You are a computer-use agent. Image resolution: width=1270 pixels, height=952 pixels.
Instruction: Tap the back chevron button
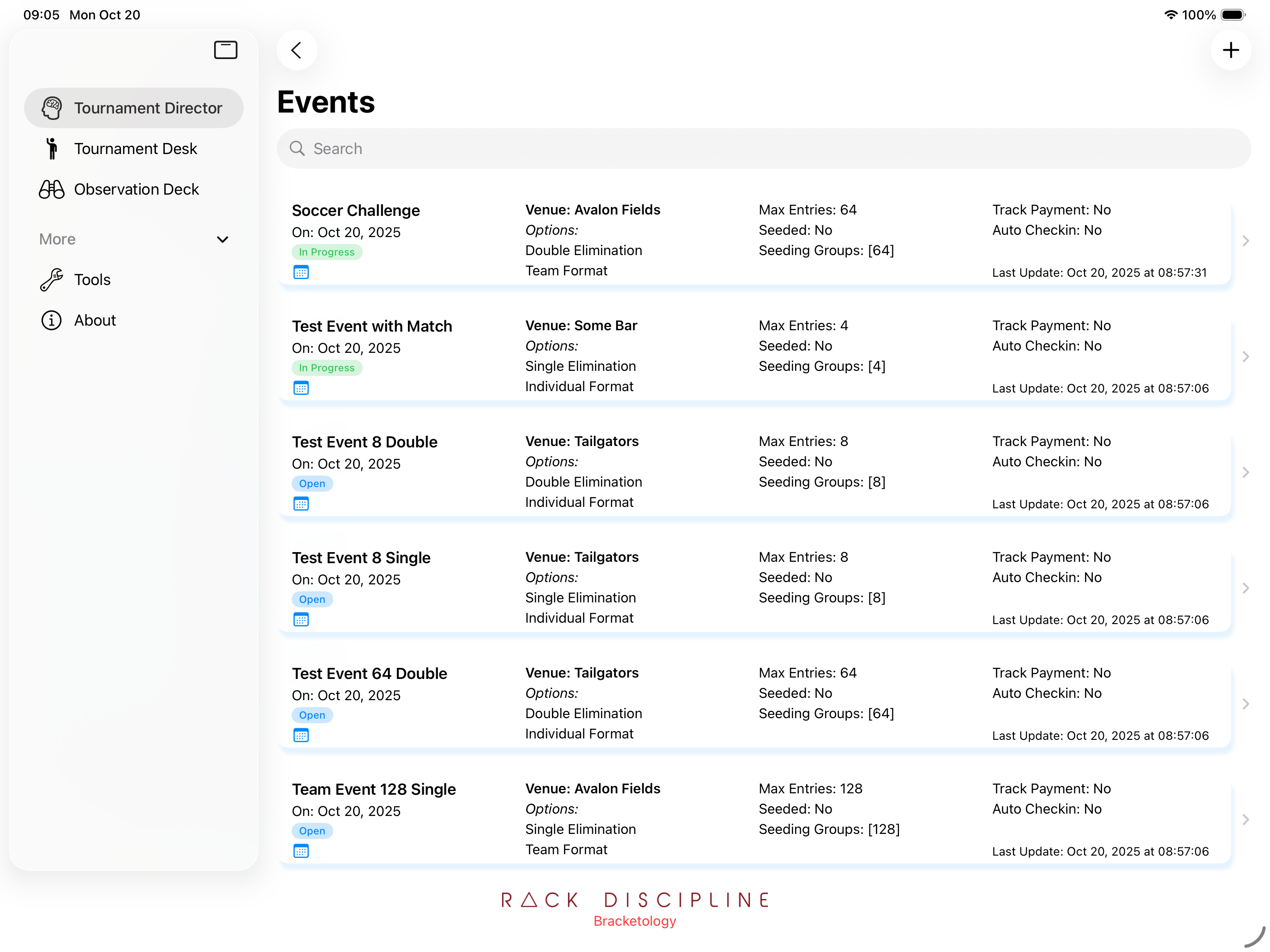pos(297,50)
